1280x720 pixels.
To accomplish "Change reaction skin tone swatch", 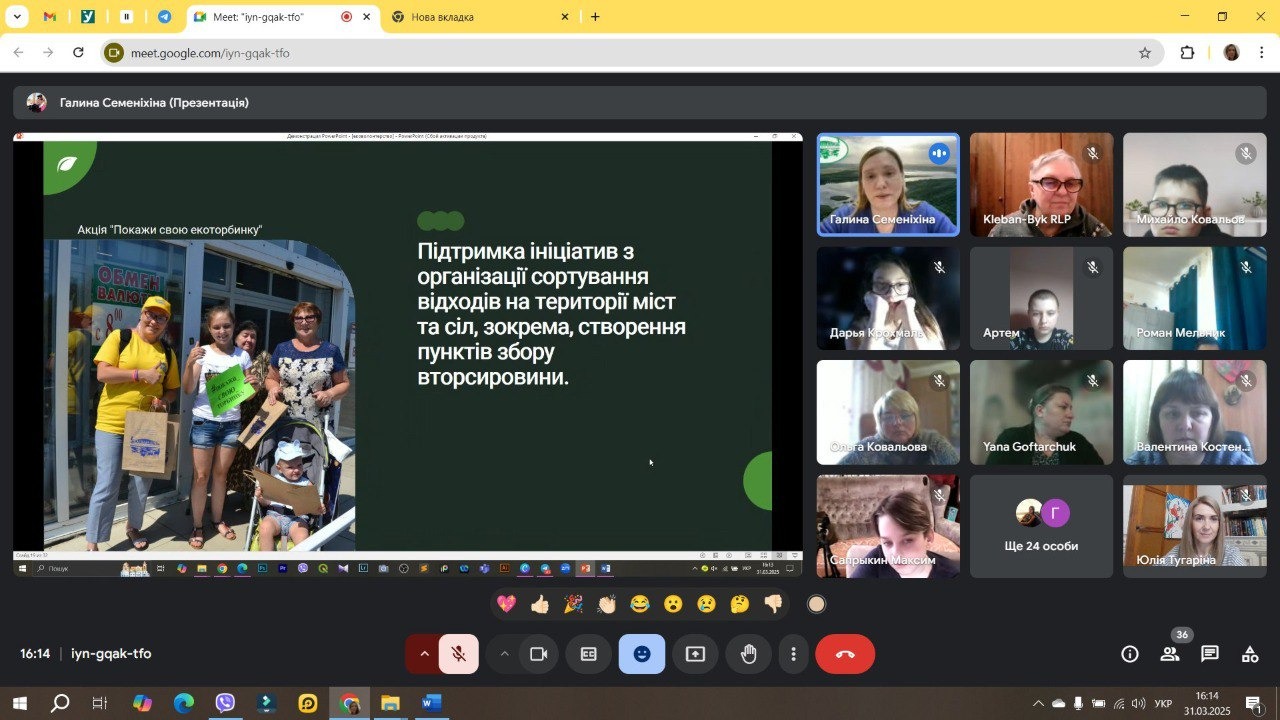I will (816, 604).
